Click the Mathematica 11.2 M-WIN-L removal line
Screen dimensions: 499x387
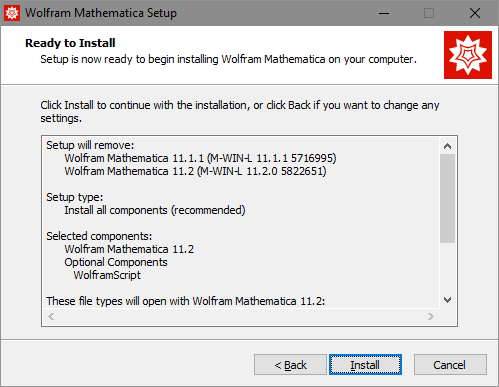[195, 171]
